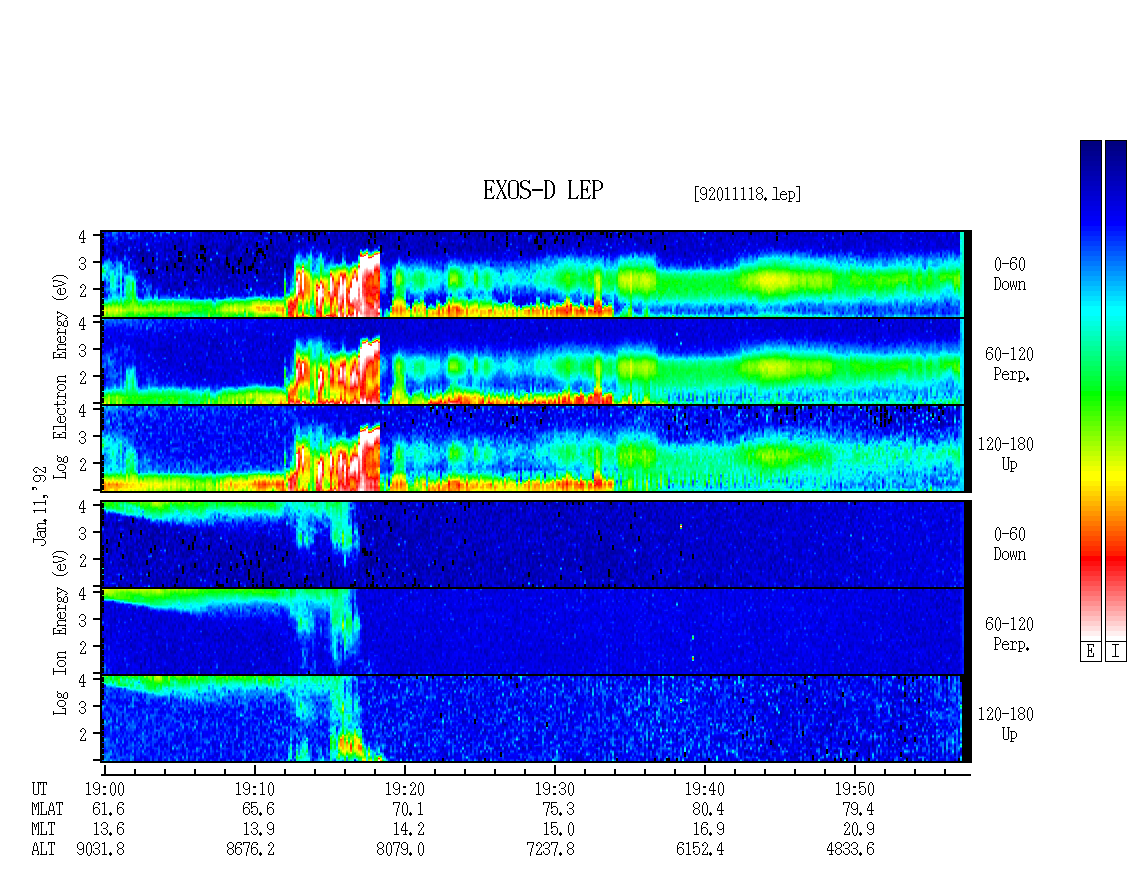Click the I label under the ion color bar
Image resolution: width=1130 pixels, height=875 pixels.
coord(1116,652)
